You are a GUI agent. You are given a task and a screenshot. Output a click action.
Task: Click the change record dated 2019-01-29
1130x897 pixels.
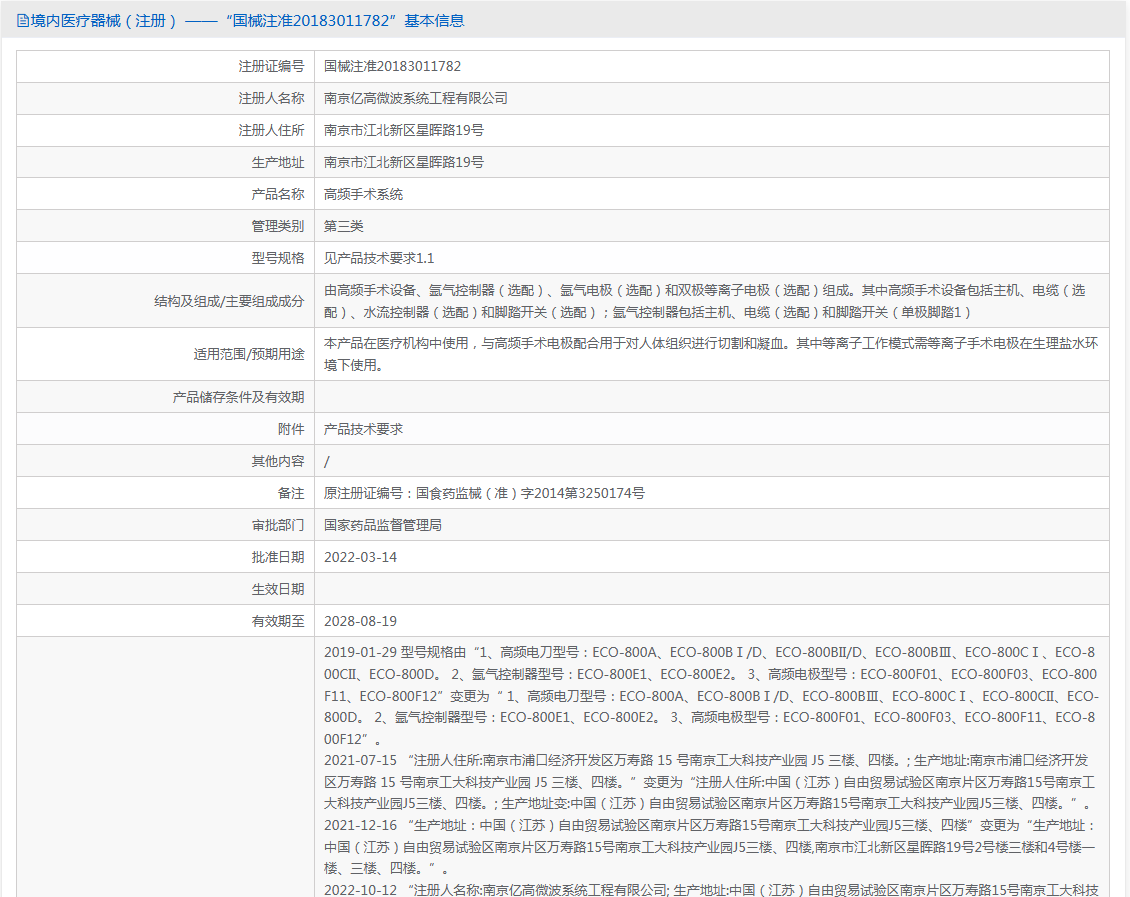(x=711, y=696)
